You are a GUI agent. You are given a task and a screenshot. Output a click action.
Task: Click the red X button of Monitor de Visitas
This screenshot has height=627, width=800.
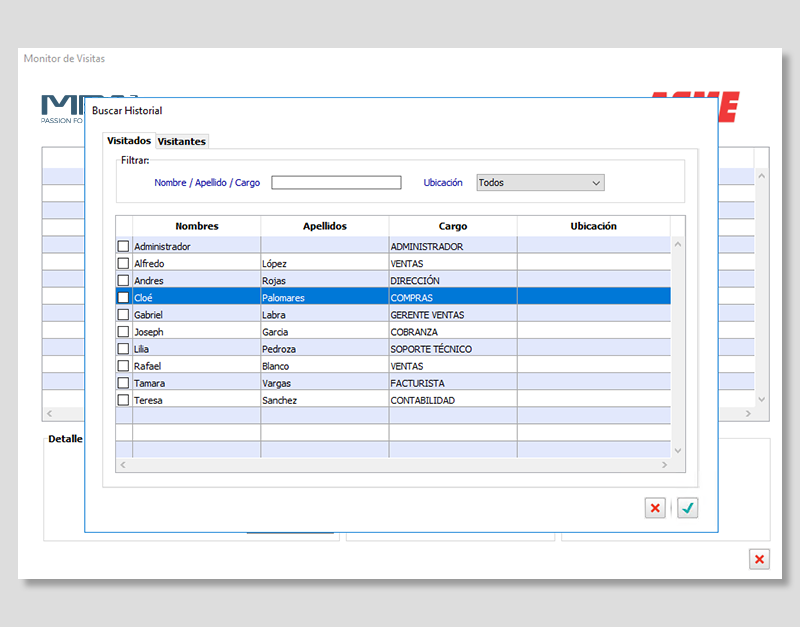click(759, 559)
